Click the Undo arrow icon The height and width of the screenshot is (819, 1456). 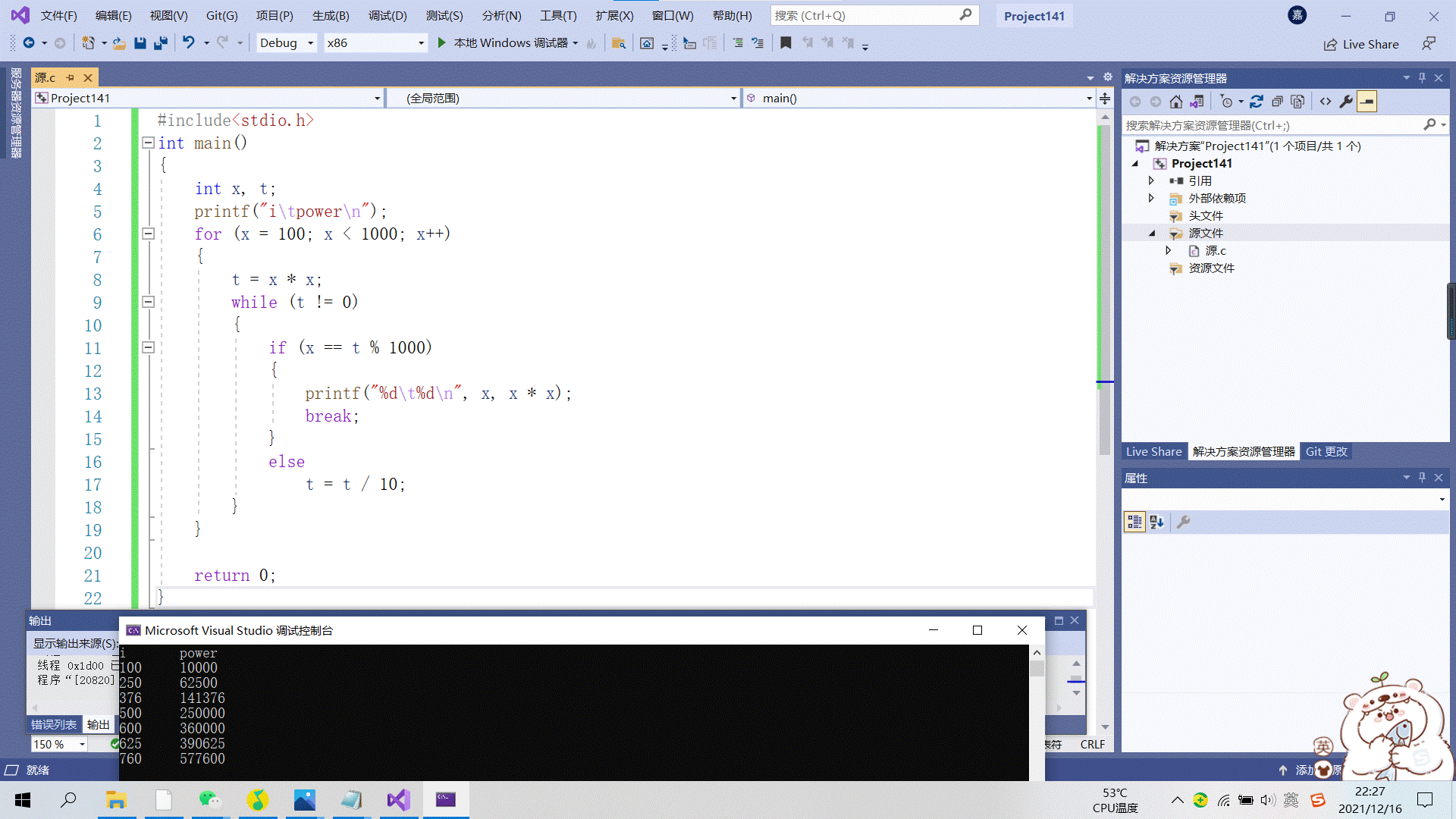tap(188, 43)
